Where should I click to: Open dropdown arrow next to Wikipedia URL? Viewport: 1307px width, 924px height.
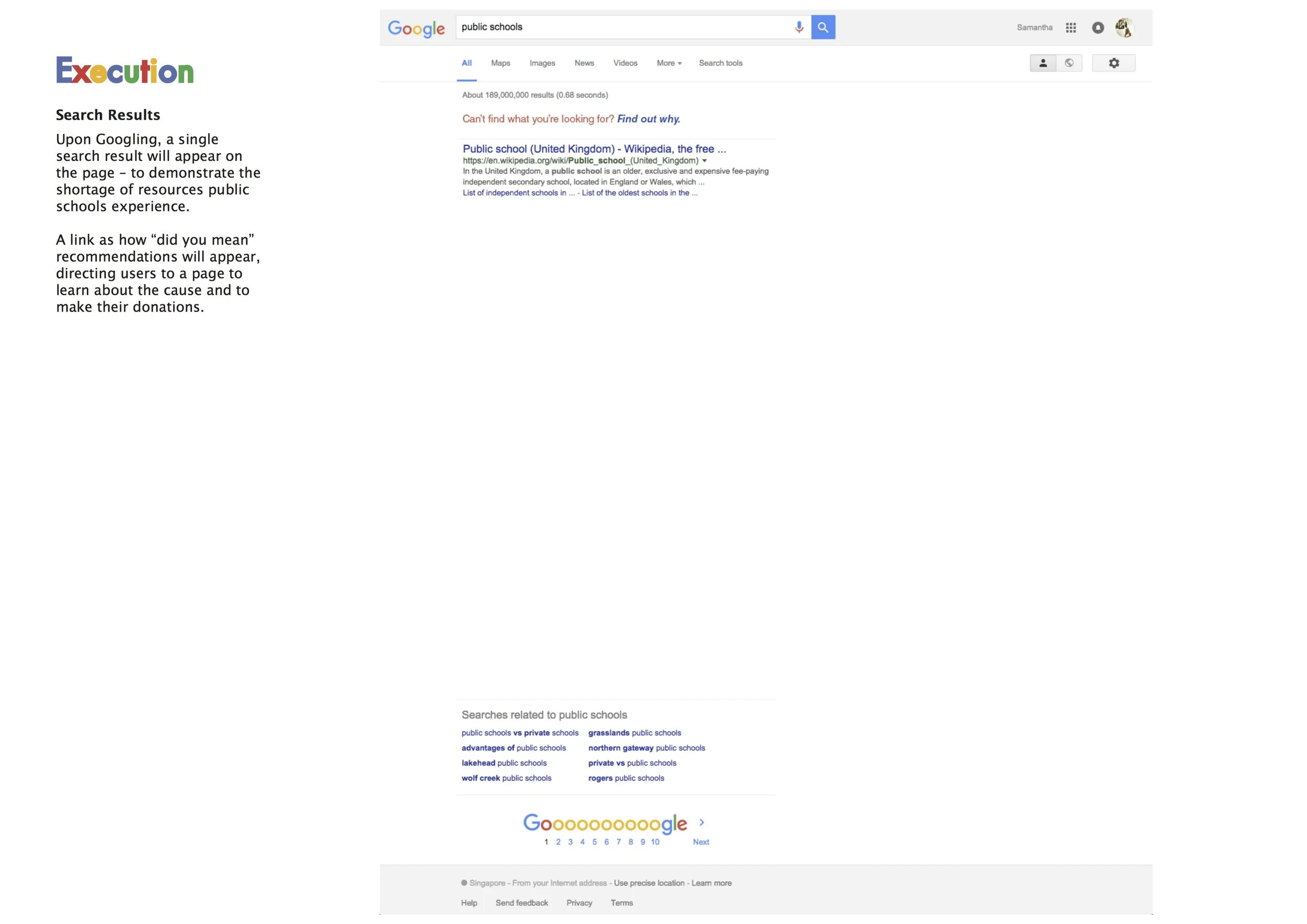coord(704,161)
